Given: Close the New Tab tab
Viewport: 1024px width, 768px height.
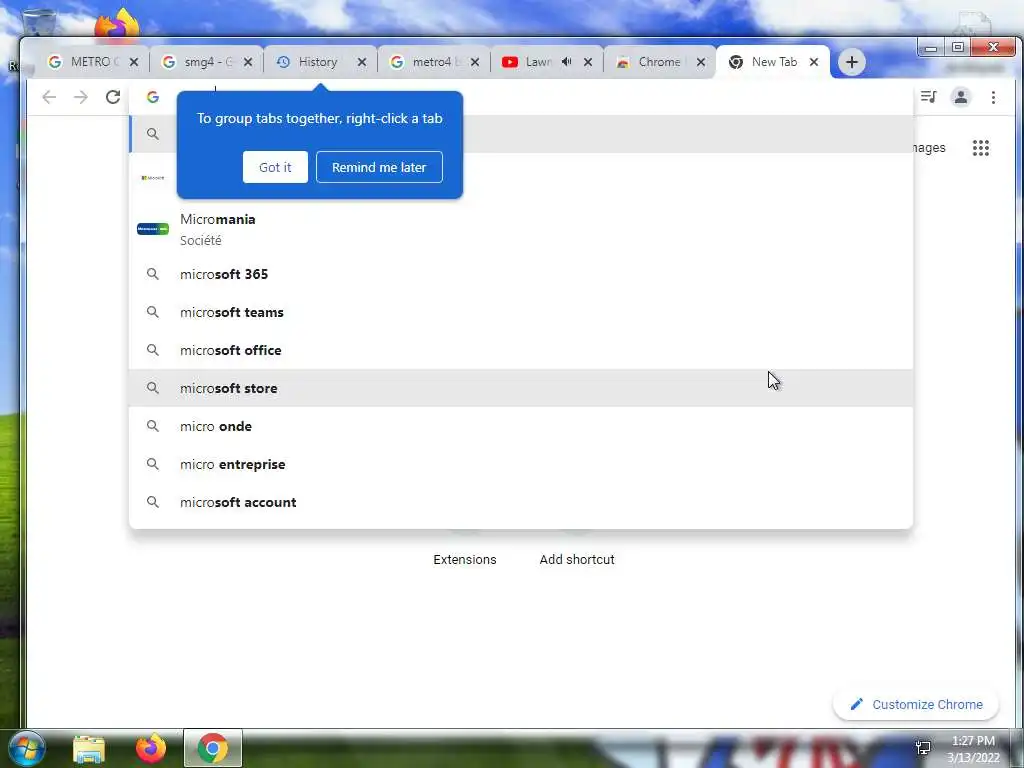Looking at the screenshot, I should click(x=814, y=62).
